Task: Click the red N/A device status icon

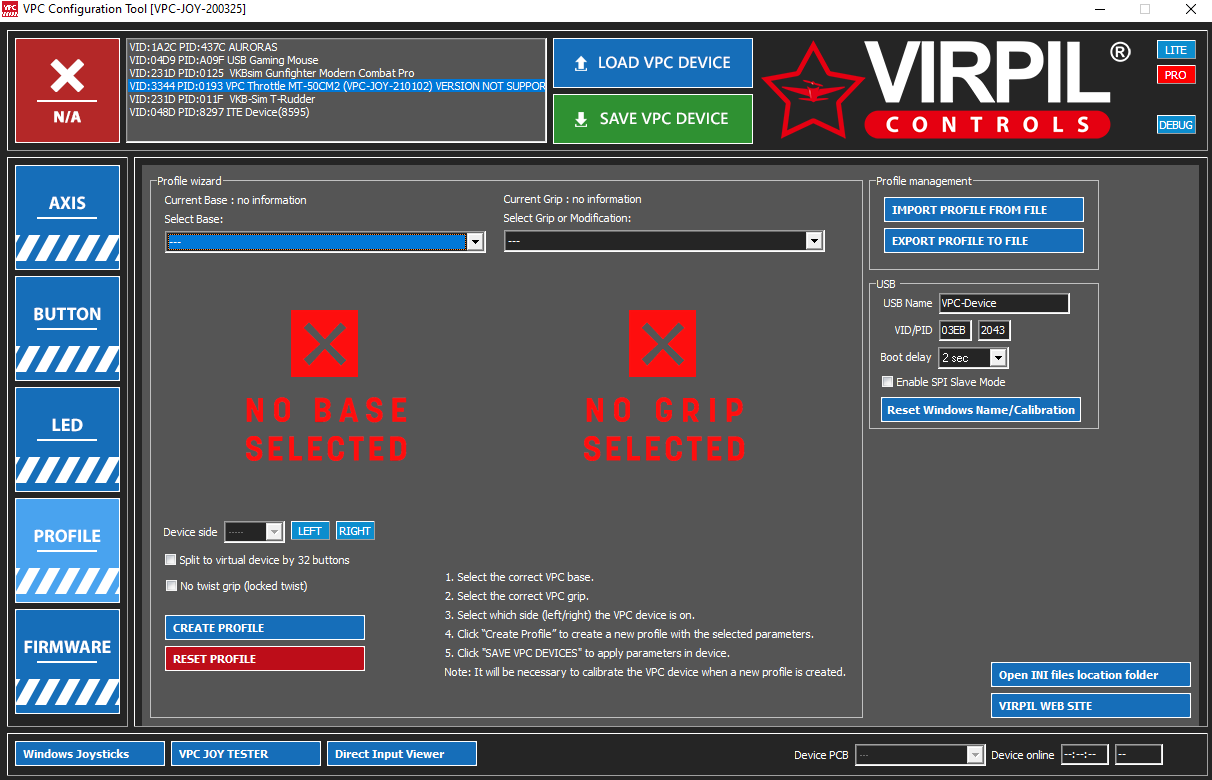Action: tap(67, 91)
